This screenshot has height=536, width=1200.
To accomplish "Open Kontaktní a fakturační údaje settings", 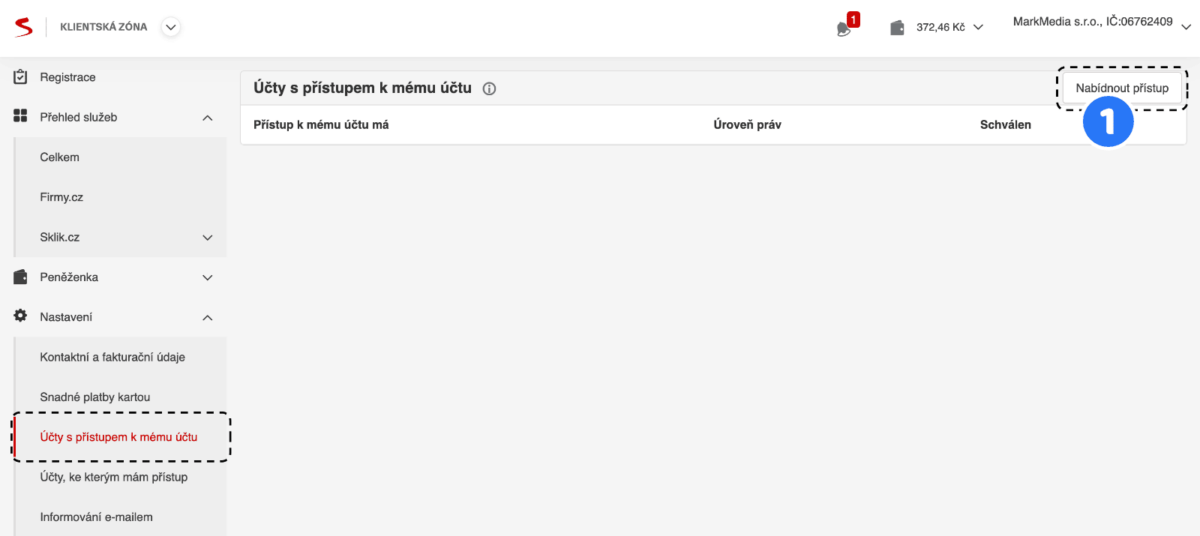I will coord(112,357).
